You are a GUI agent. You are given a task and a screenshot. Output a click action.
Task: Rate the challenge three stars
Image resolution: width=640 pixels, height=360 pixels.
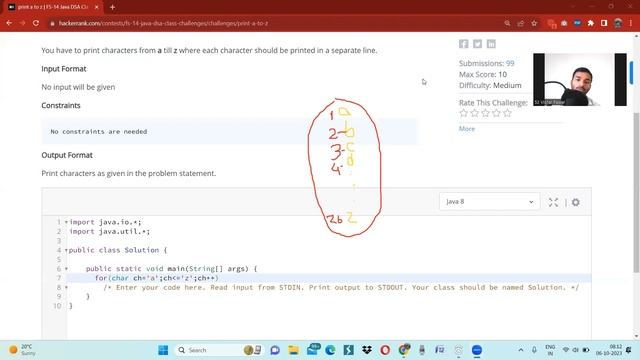pyautogui.click(x=485, y=113)
